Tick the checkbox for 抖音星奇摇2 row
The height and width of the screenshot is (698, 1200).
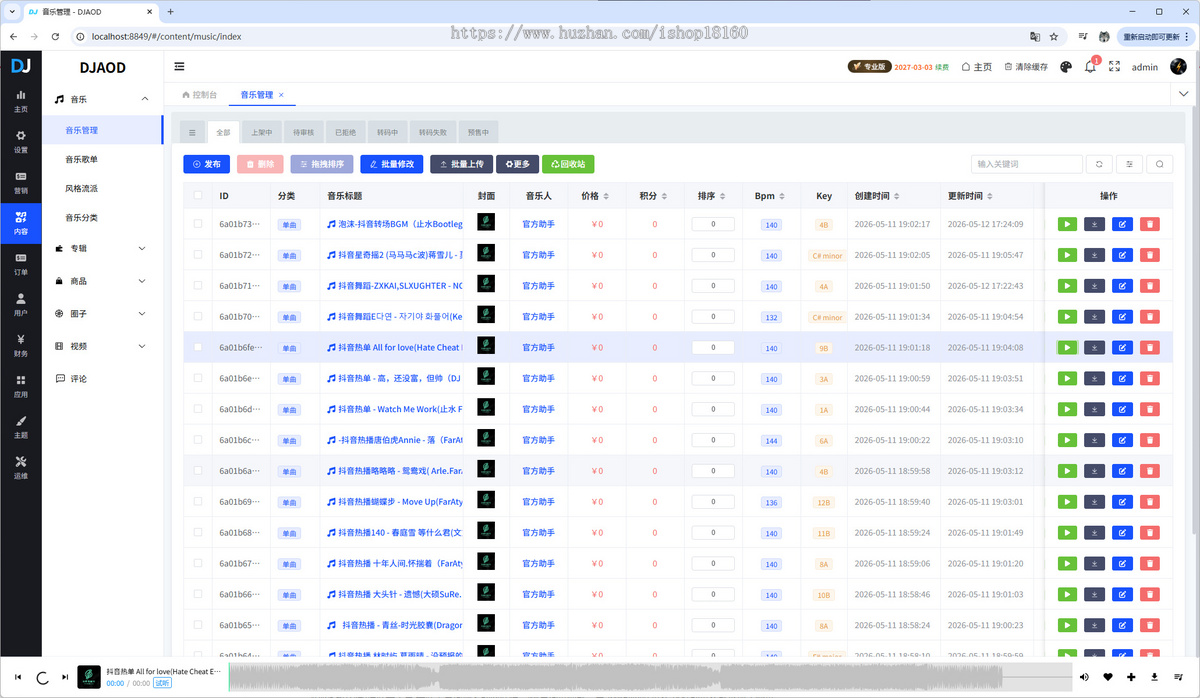[x=198, y=255]
